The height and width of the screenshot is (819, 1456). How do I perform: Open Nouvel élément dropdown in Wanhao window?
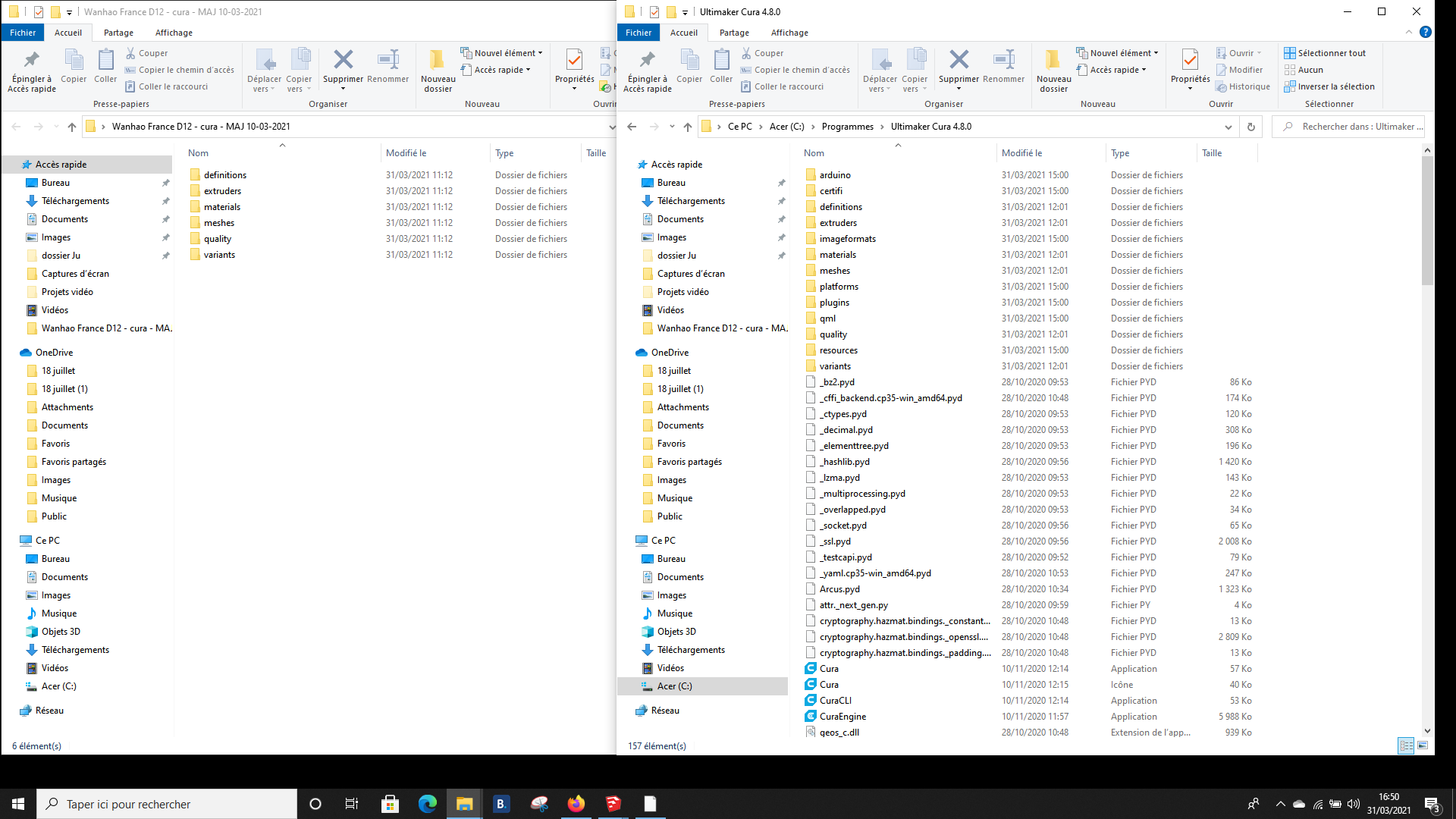[x=502, y=53]
